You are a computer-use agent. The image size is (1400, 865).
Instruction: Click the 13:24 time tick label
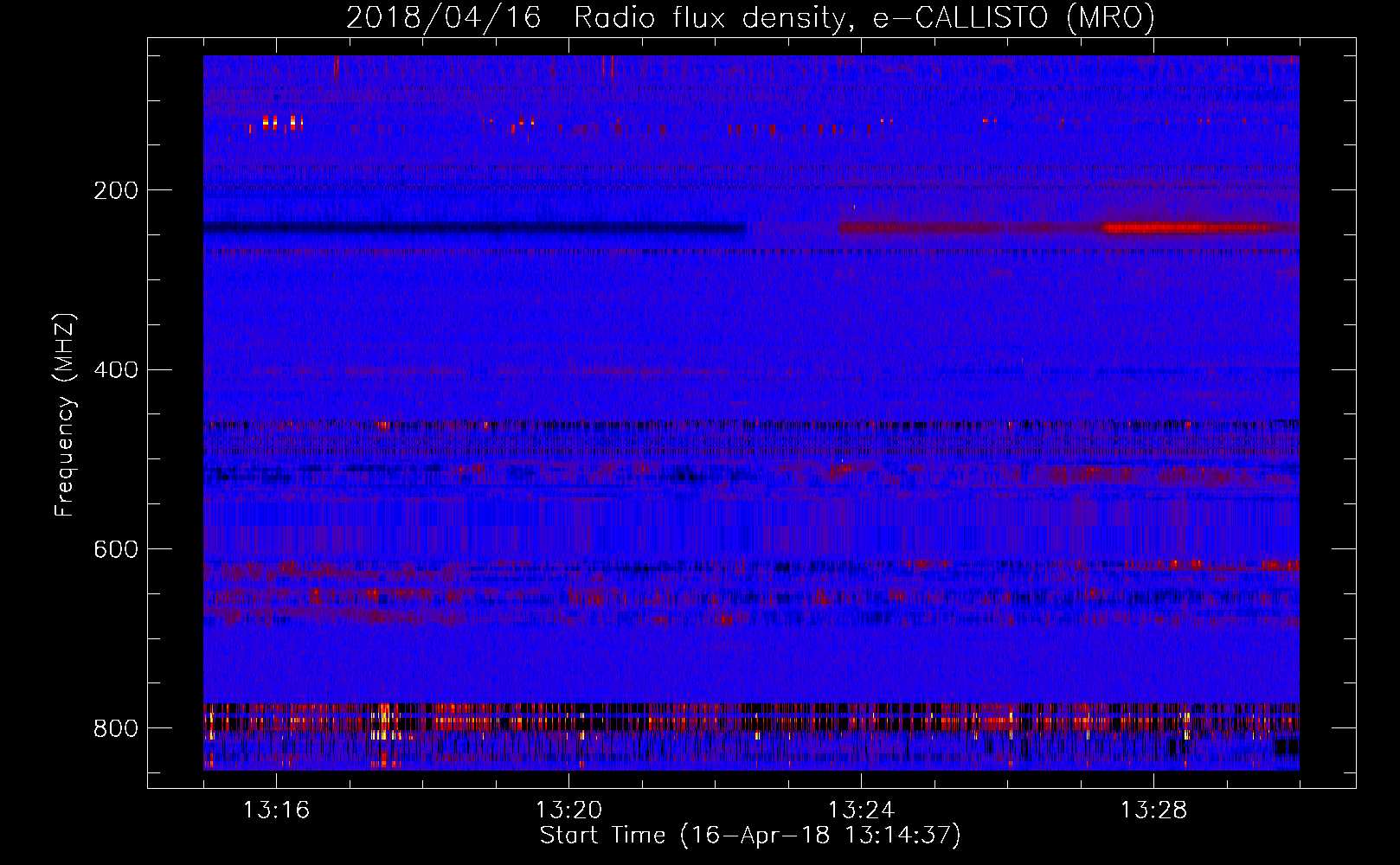click(861, 811)
